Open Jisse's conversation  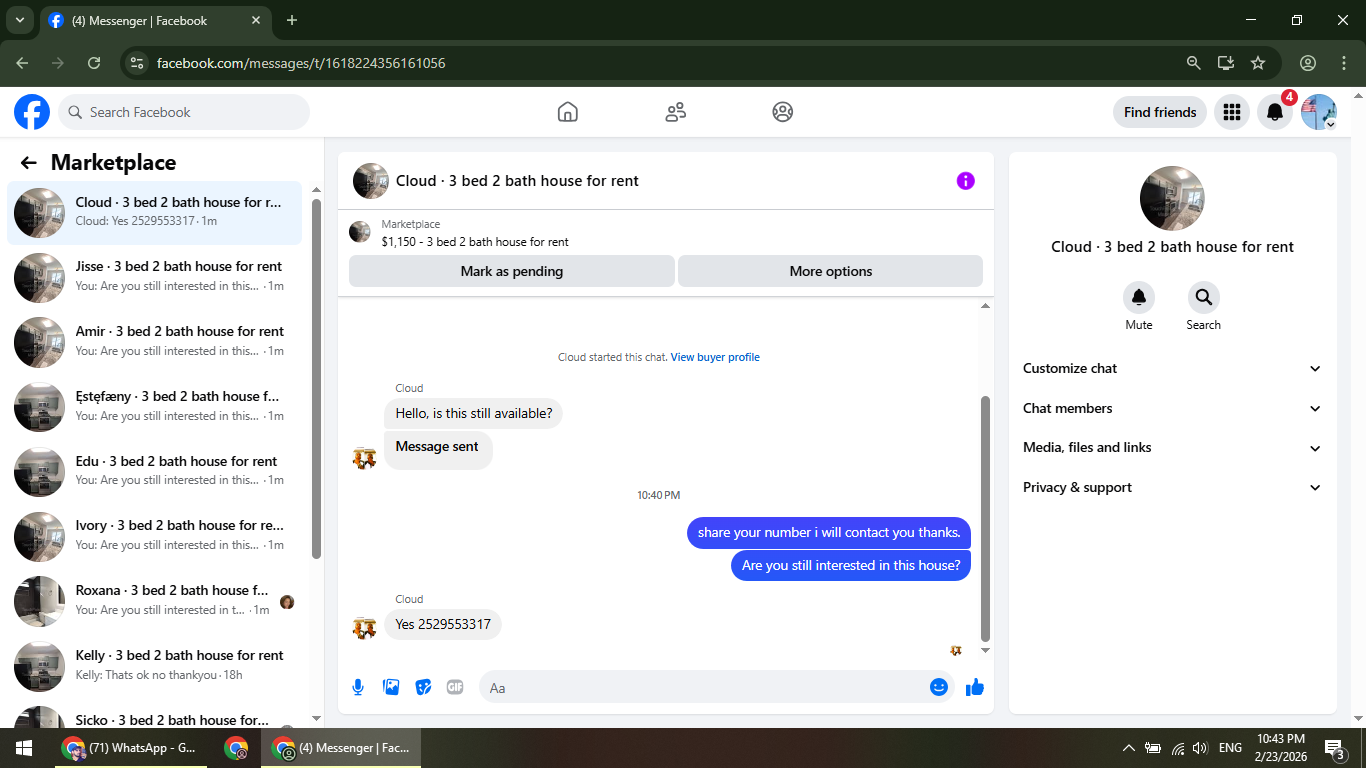coord(155,276)
